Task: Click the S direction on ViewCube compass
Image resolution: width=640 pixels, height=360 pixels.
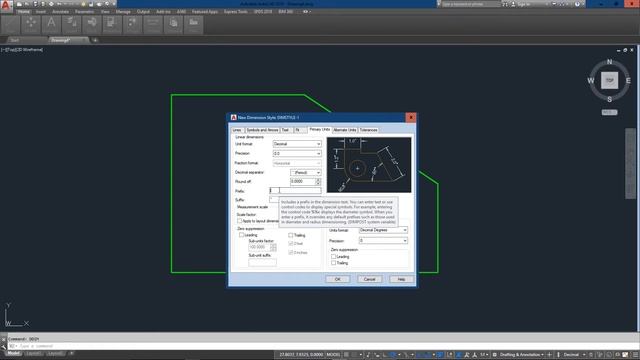Action: click(x=609, y=99)
